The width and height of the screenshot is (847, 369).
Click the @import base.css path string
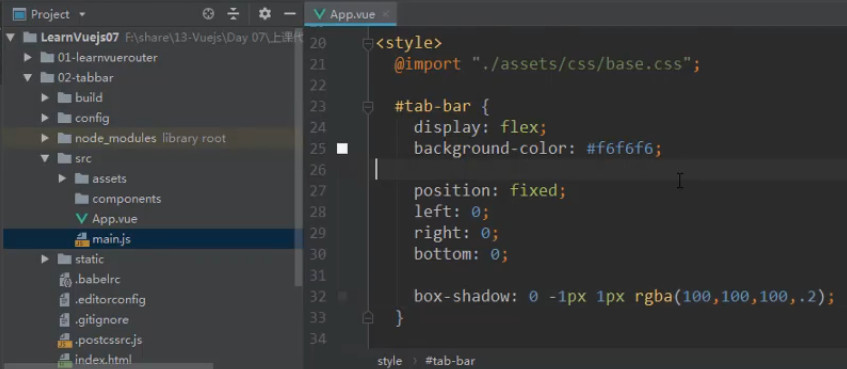pyautogui.click(x=581, y=65)
